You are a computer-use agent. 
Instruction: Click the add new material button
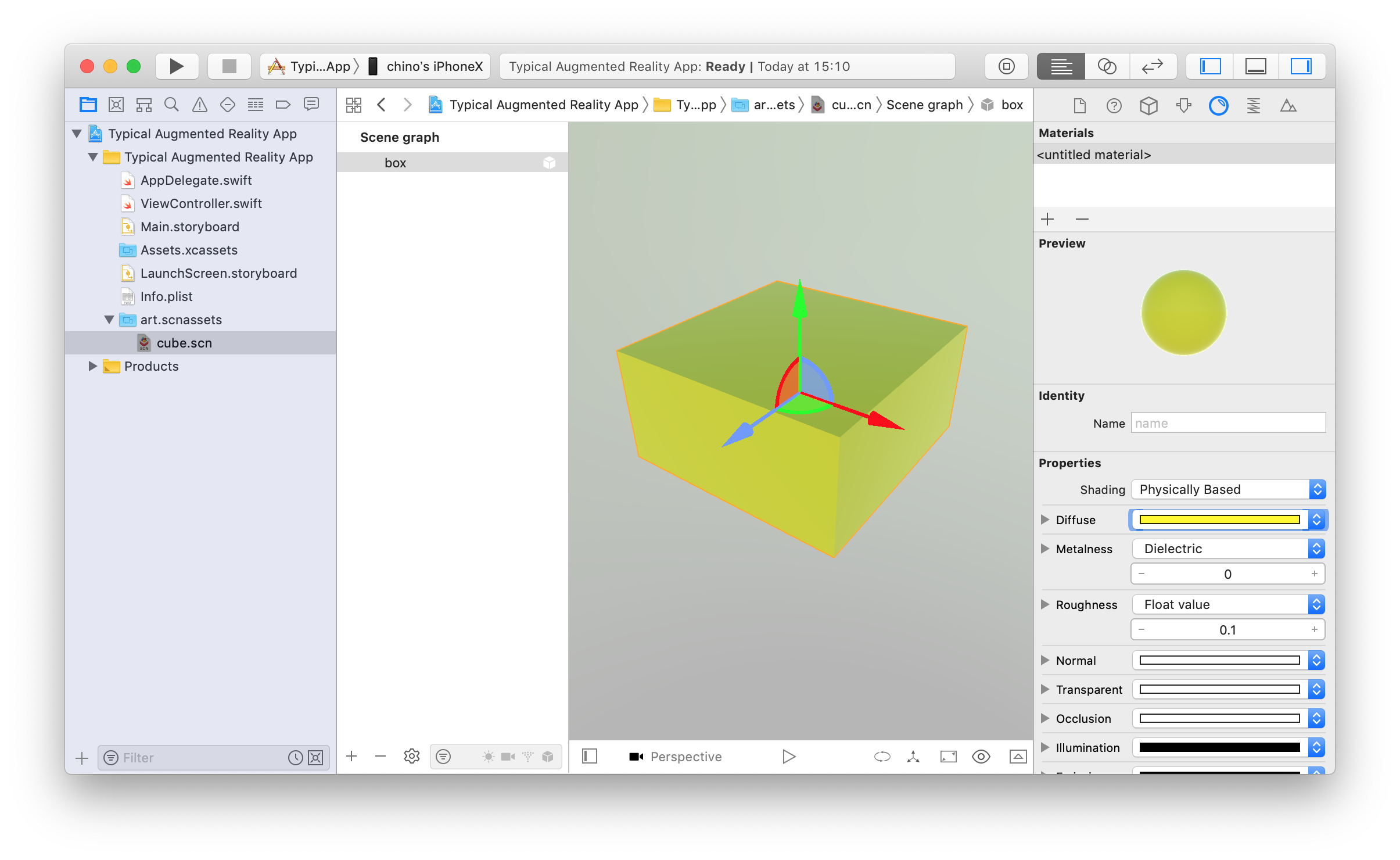coord(1049,219)
